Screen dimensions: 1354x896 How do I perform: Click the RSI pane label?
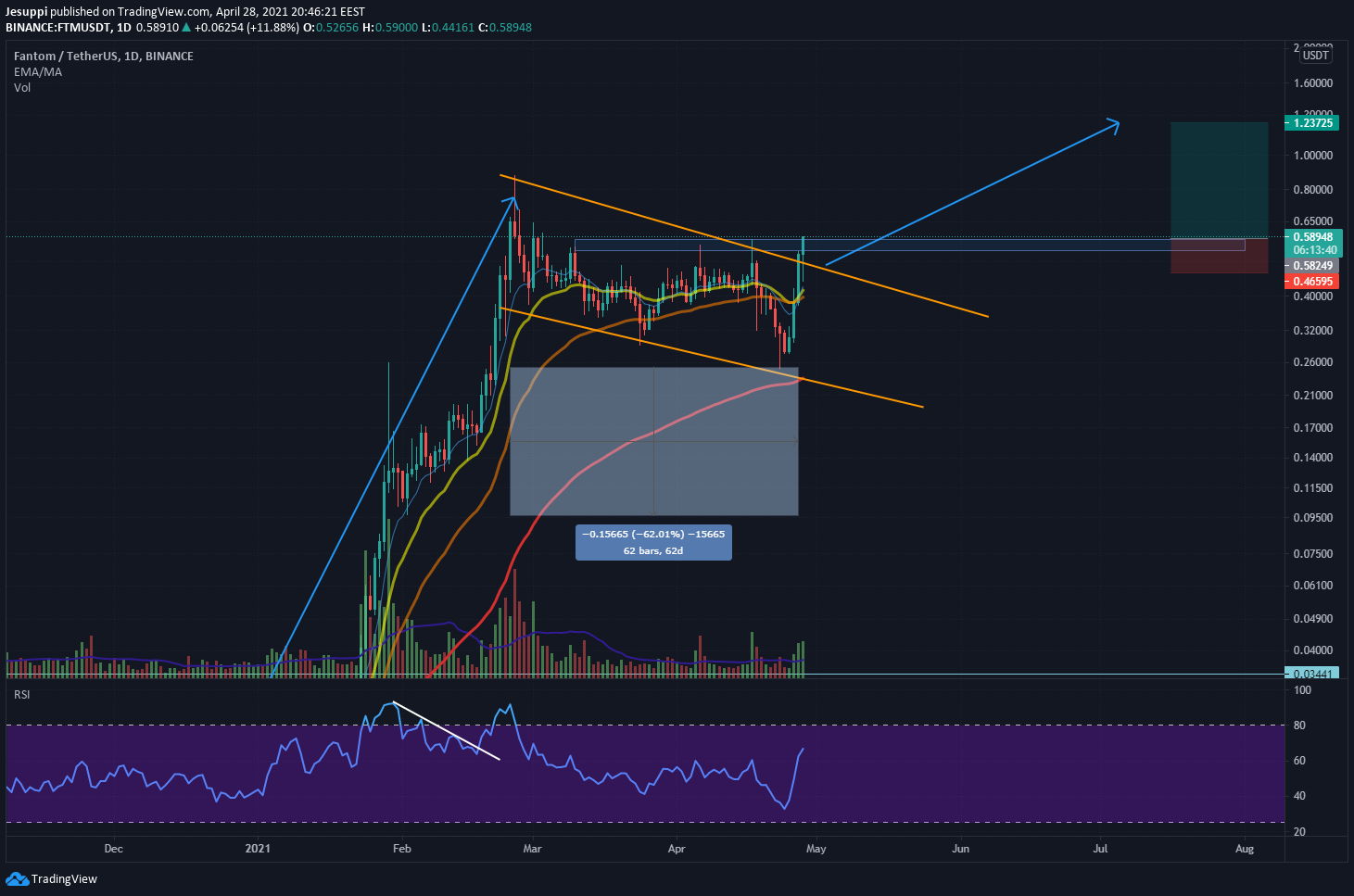tap(21, 694)
